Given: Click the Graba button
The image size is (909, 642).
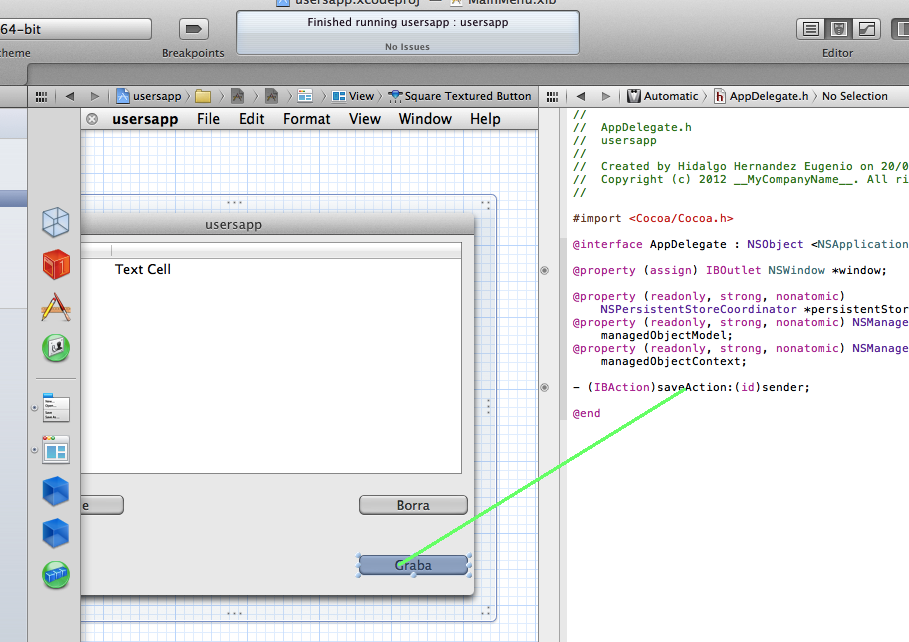Looking at the screenshot, I should coord(414,564).
